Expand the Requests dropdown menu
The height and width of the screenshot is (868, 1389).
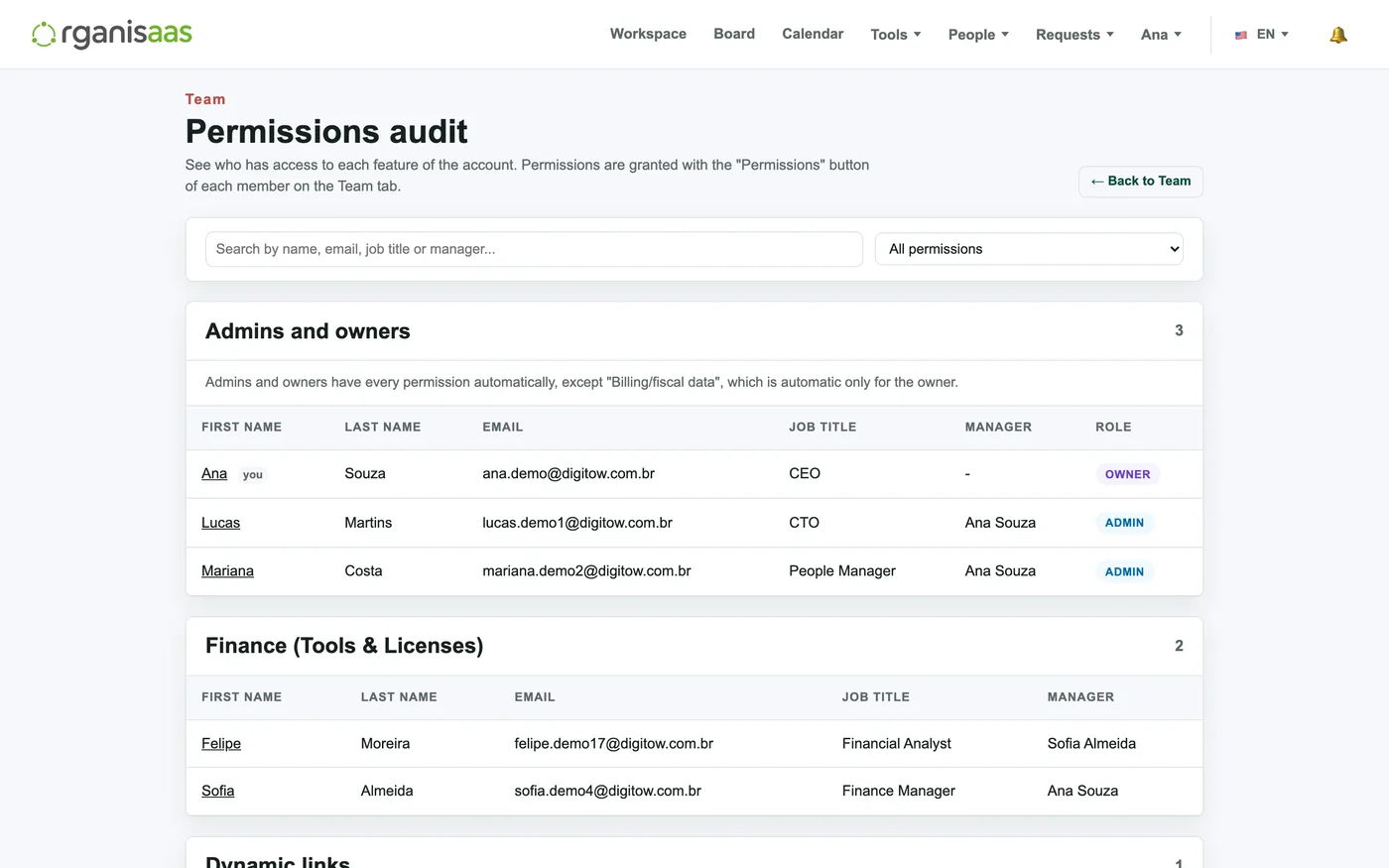pos(1074,35)
